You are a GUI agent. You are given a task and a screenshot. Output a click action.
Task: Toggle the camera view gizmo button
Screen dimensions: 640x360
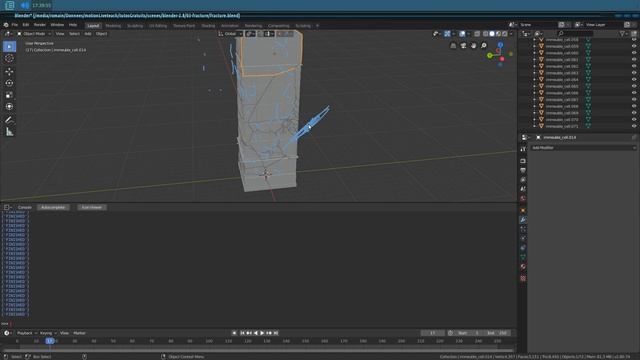tap(463, 46)
